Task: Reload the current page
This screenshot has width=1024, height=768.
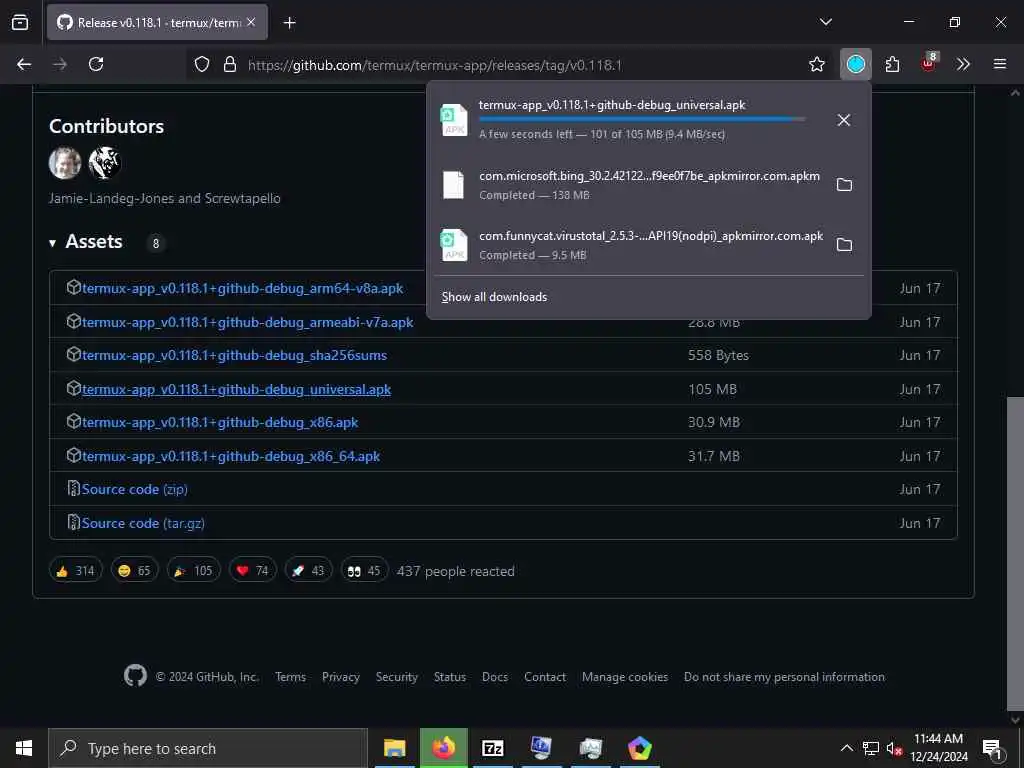Action: (96, 64)
